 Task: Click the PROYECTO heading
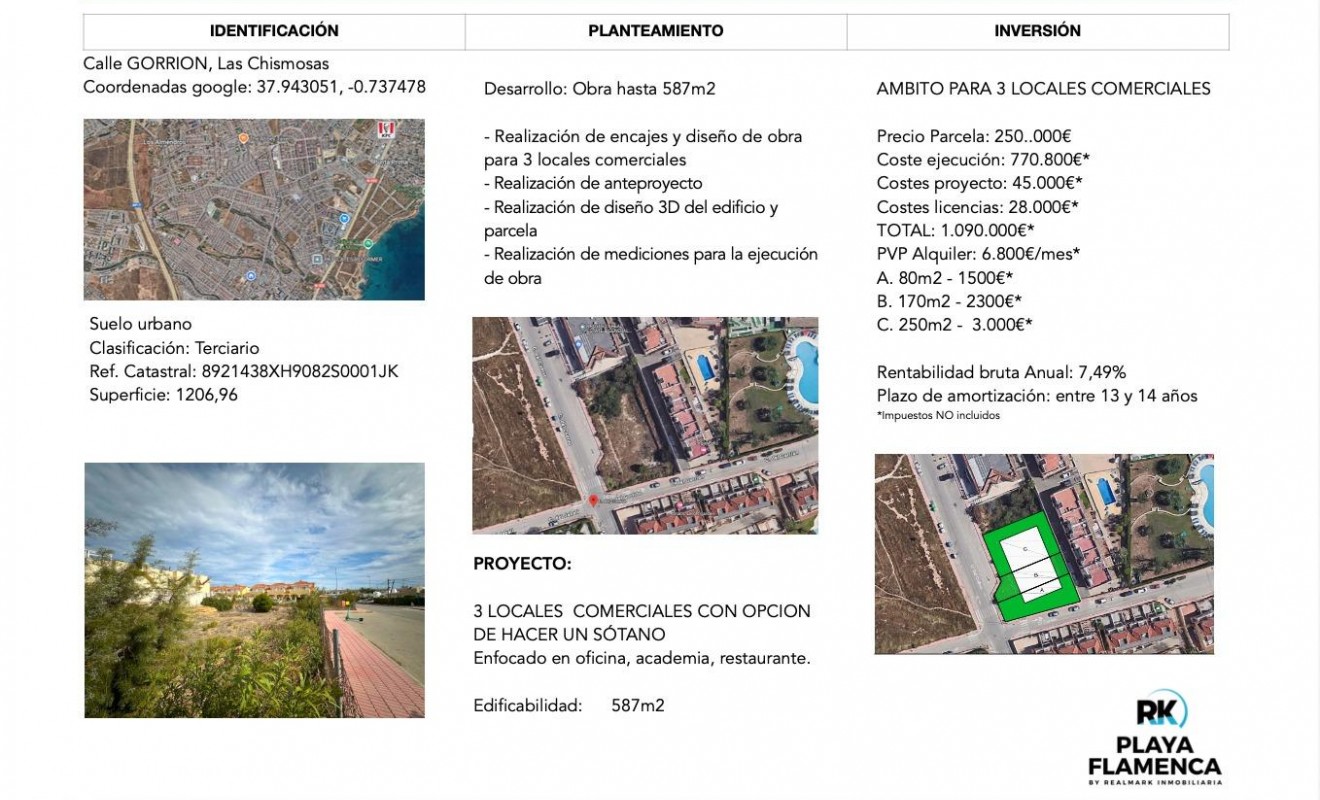pos(521,563)
